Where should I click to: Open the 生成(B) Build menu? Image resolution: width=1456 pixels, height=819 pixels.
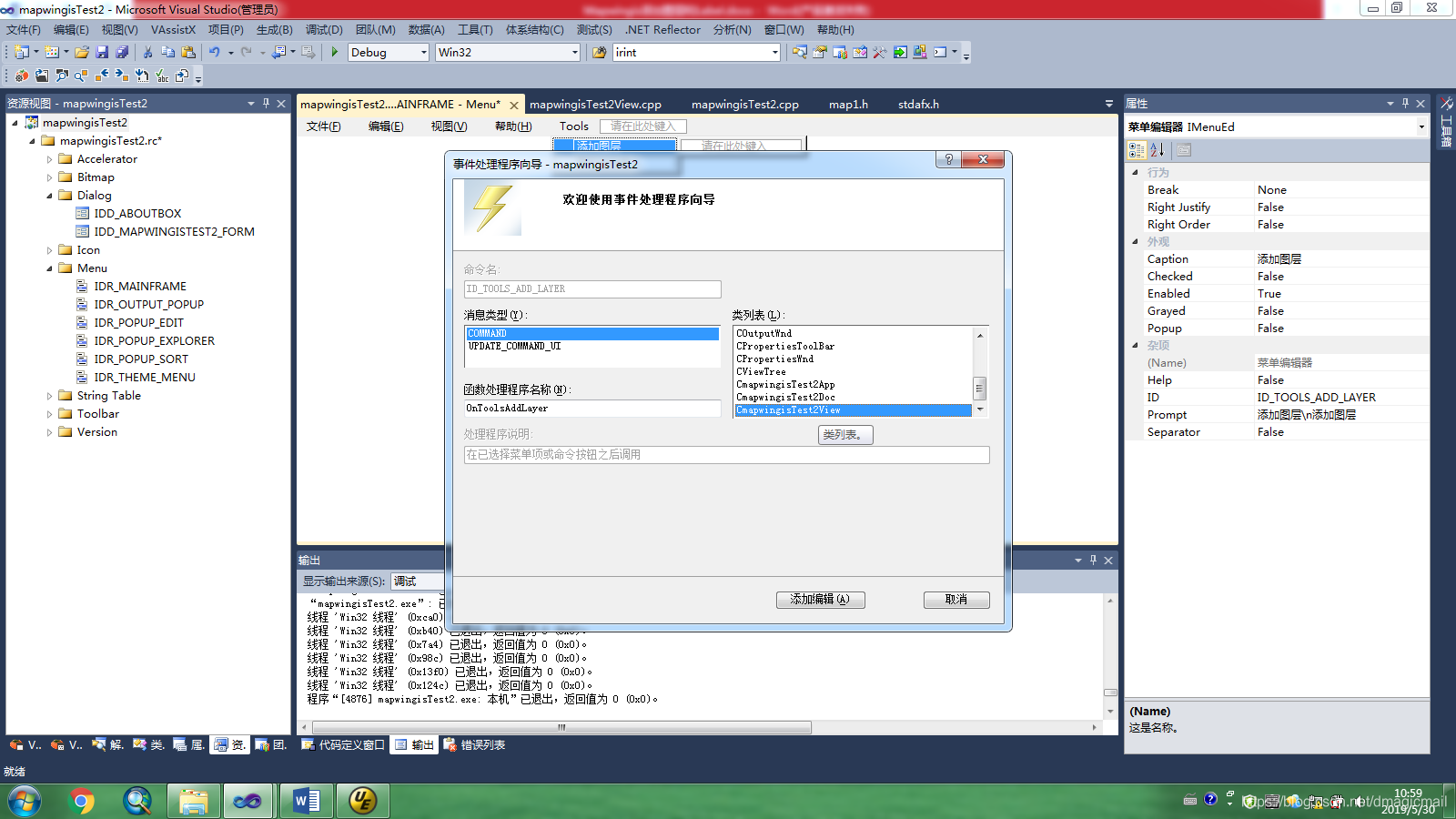coord(275,30)
